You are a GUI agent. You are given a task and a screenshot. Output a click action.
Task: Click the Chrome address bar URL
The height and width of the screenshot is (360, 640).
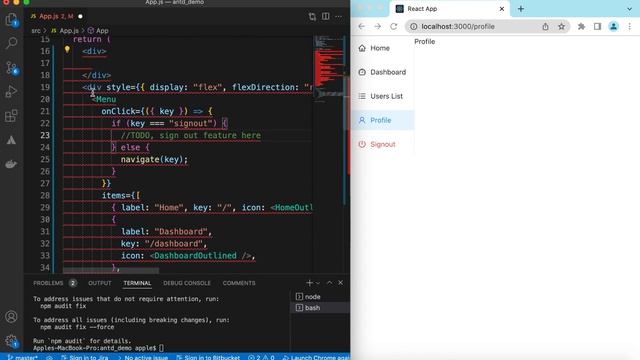[x=458, y=27]
